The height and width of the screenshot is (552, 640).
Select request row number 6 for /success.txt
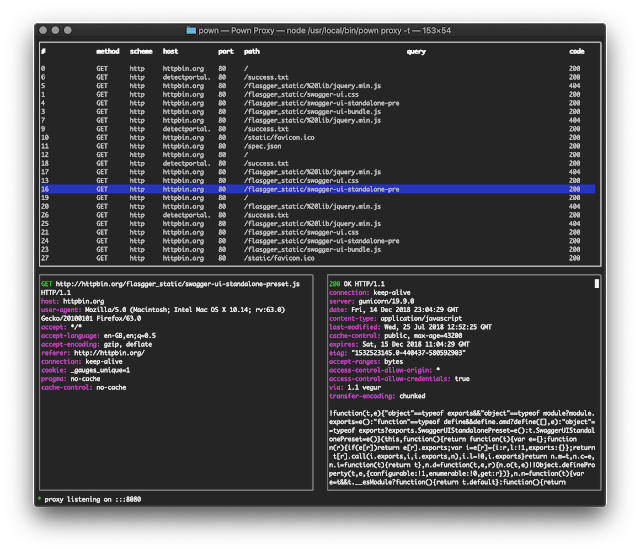(318, 77)
